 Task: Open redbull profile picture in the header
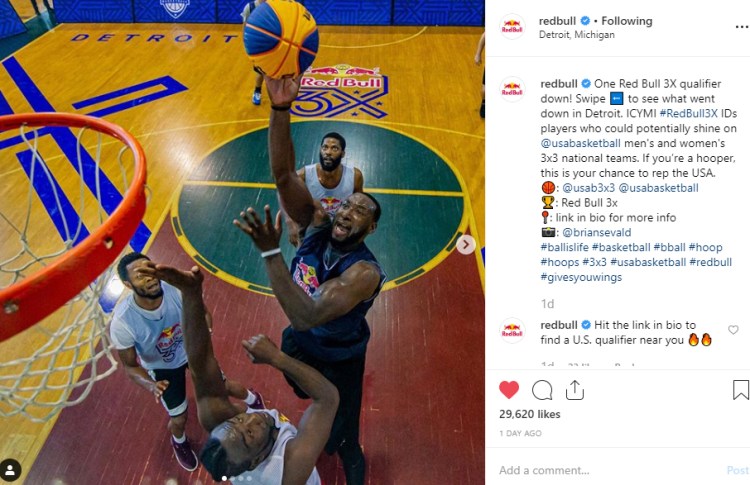pos(512,27)
